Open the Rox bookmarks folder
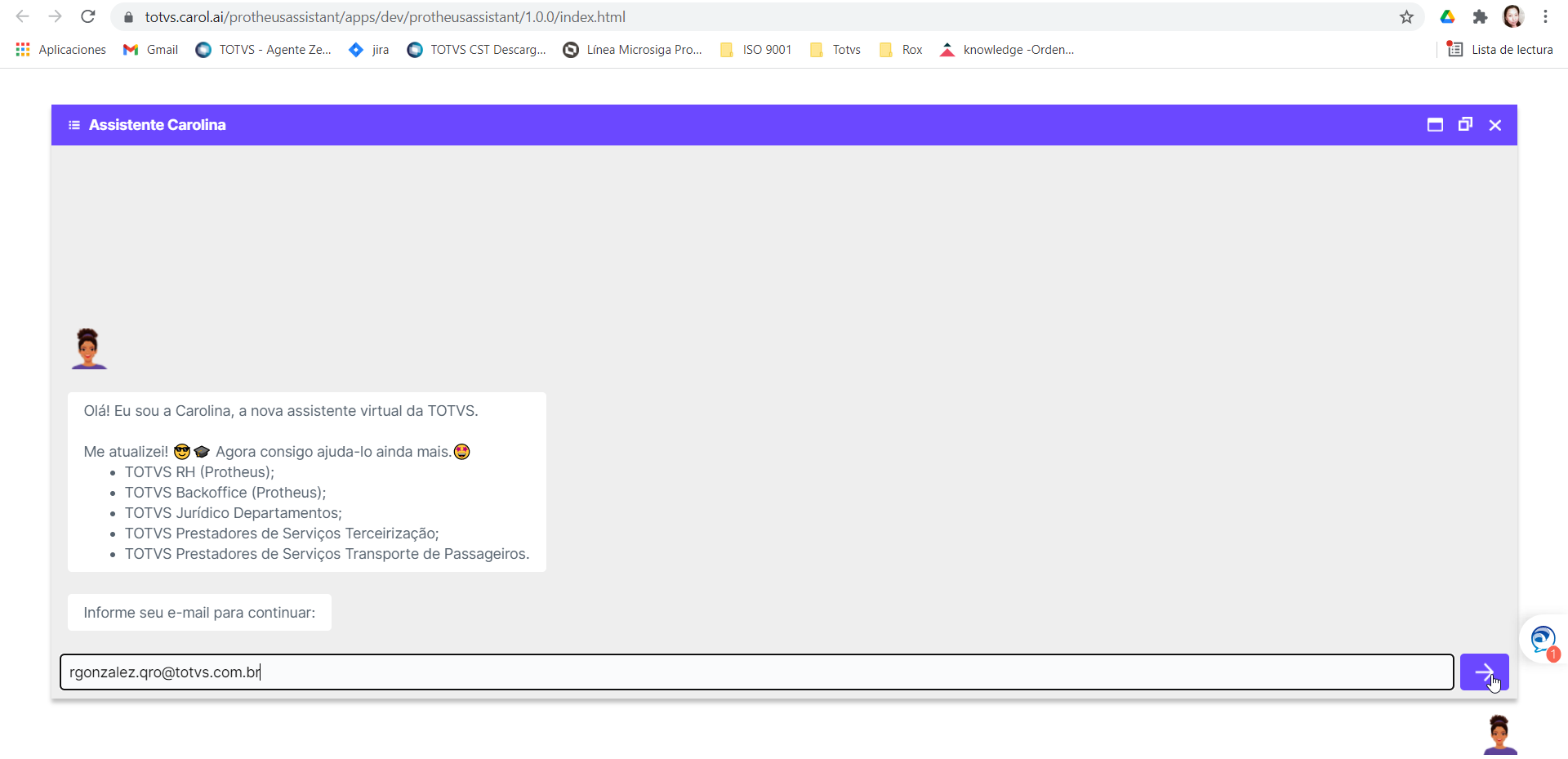 point(901,50)
